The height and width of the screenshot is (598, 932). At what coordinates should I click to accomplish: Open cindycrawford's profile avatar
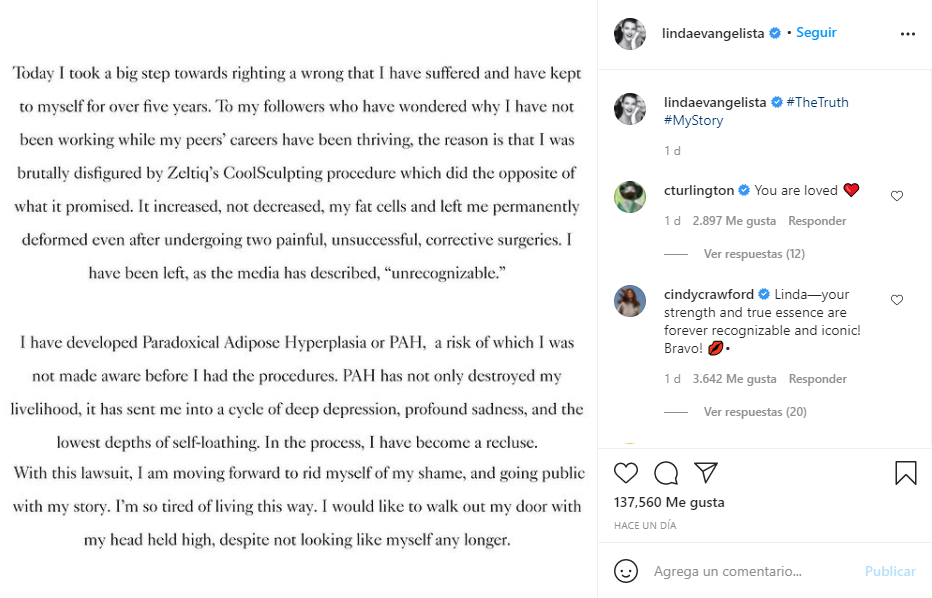[630, 300]
